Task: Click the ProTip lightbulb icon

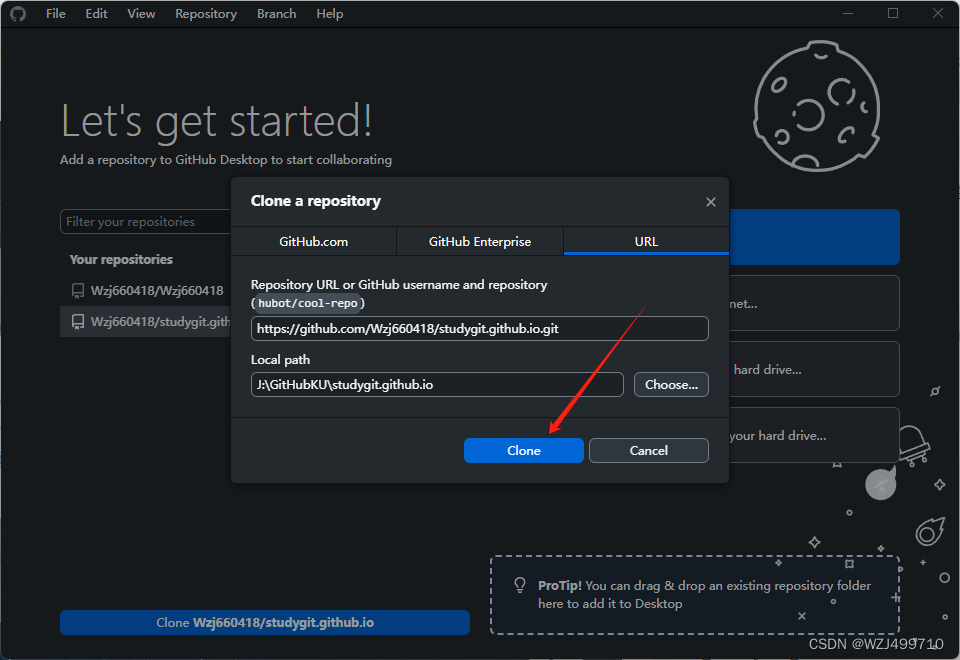Action: click(x=520, y=585)
